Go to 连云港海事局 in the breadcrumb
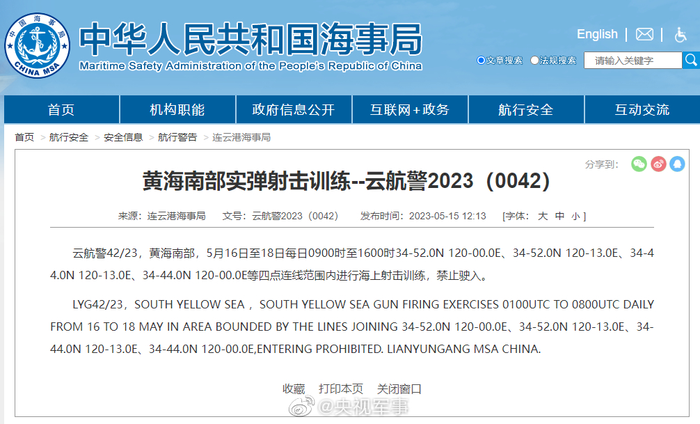 242,137
